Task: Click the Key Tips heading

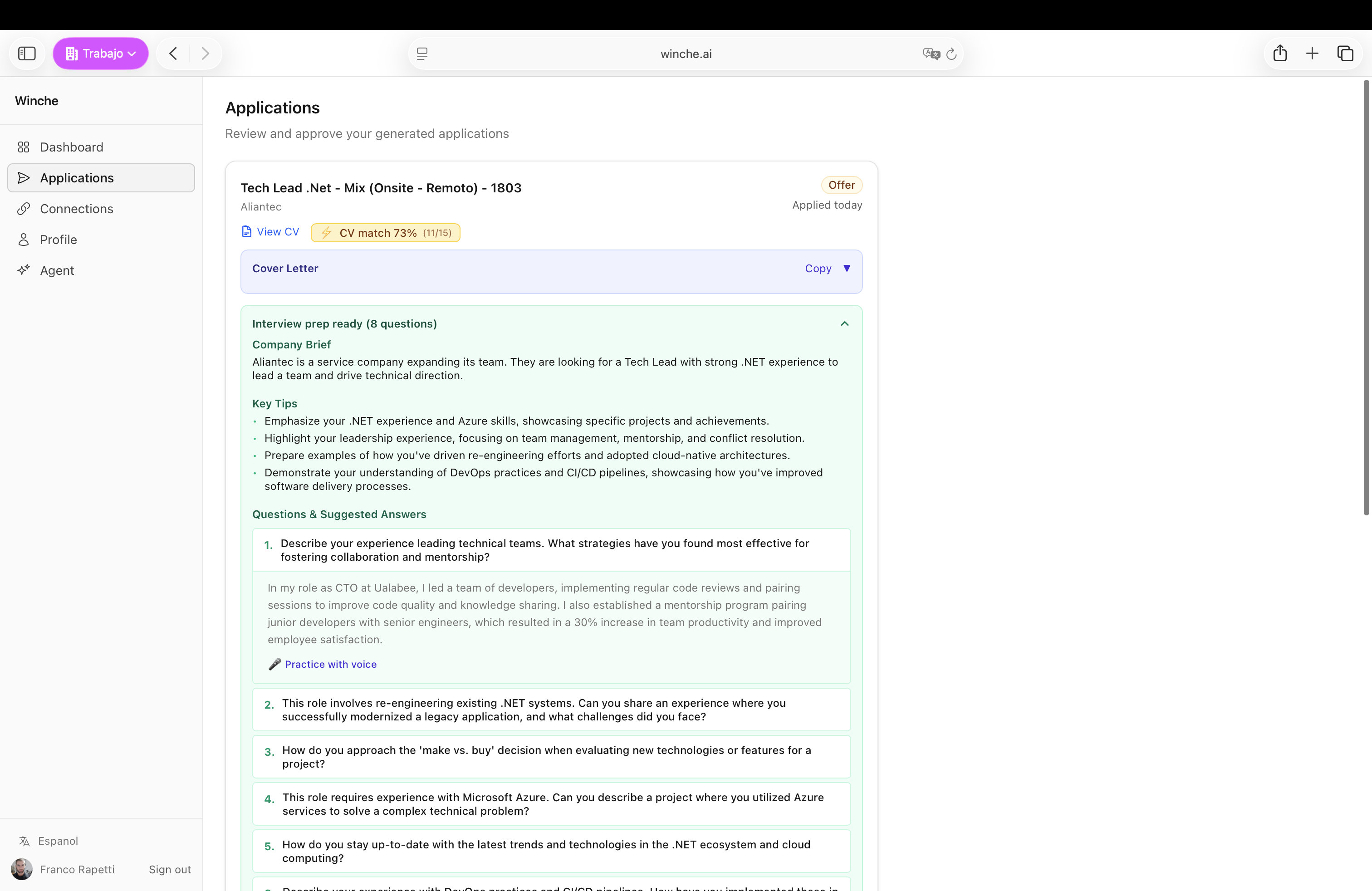Action: coord(275,403)
